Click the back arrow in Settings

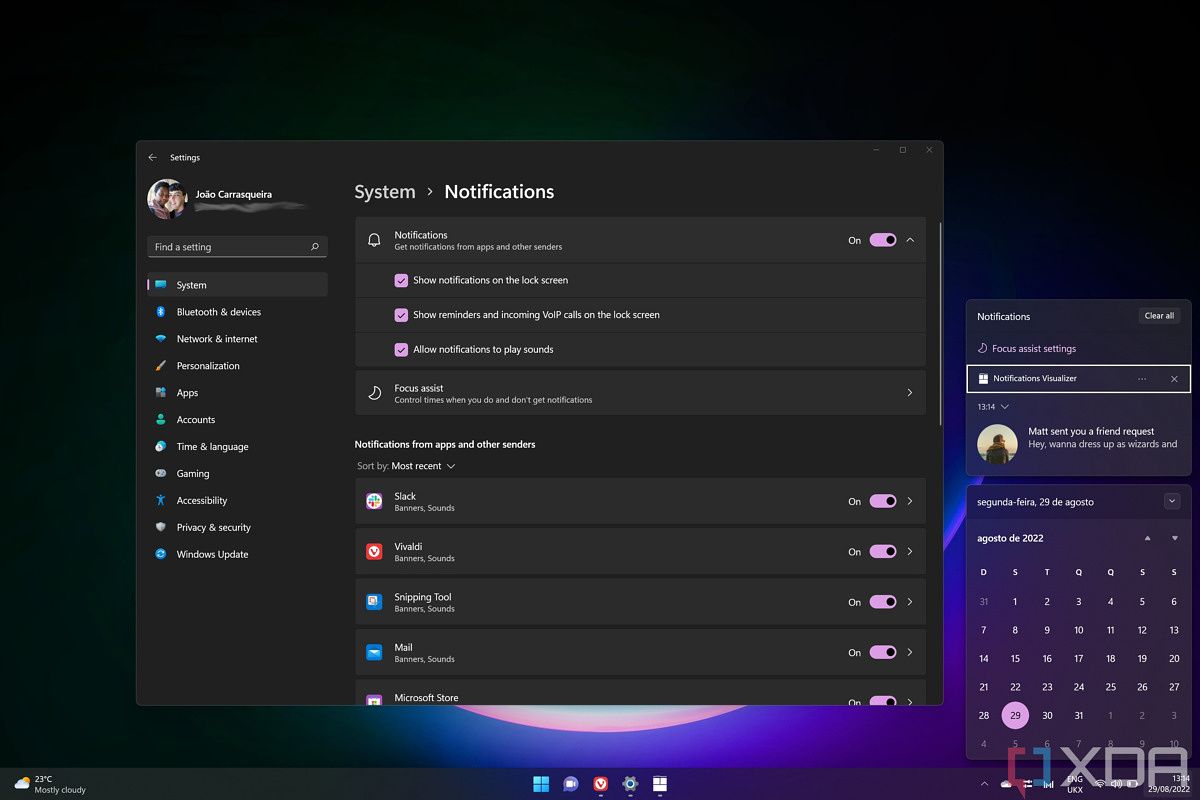152,157
